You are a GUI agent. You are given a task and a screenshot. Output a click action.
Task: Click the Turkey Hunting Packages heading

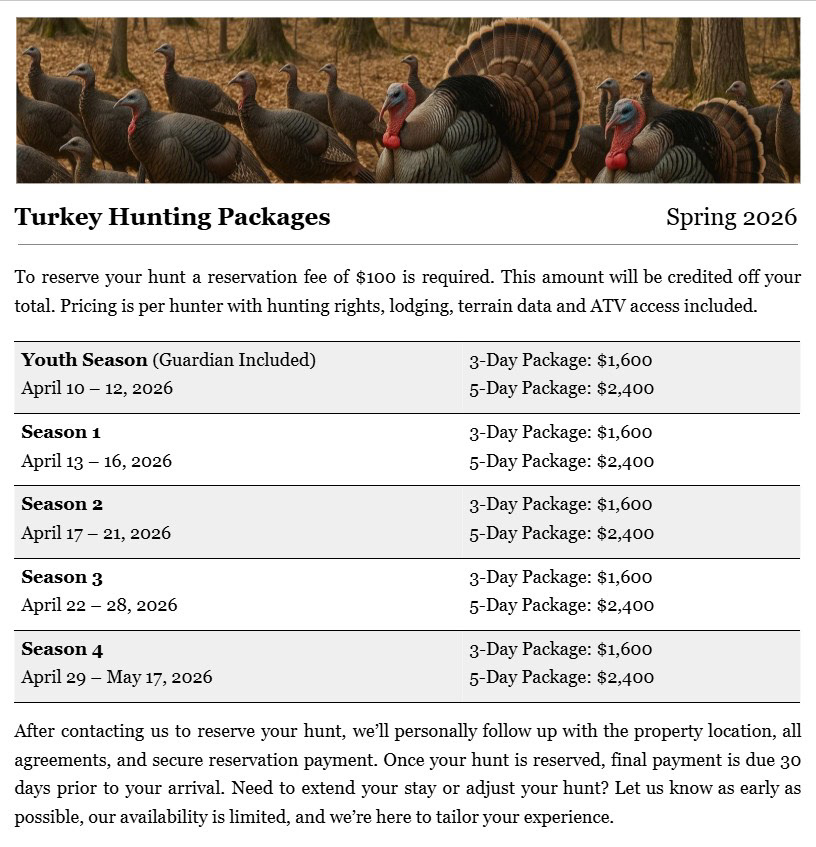172,217
